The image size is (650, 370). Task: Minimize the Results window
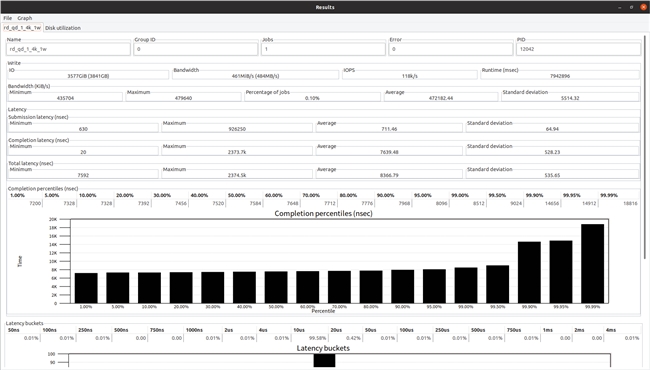(620, 7)
